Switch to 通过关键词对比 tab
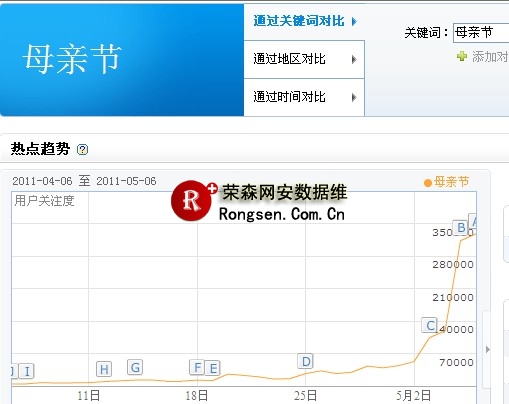 [x=299, y=21]
